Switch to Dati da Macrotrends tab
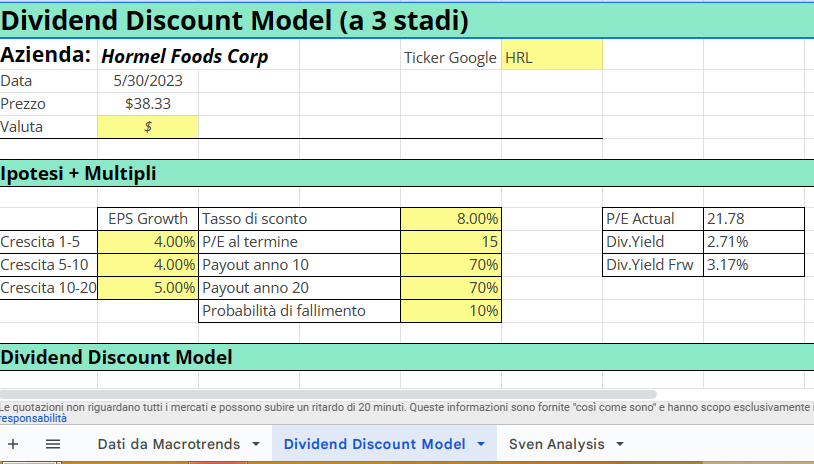Image resolution: width=814 pixels, height=464 pixels. (169, 444)
